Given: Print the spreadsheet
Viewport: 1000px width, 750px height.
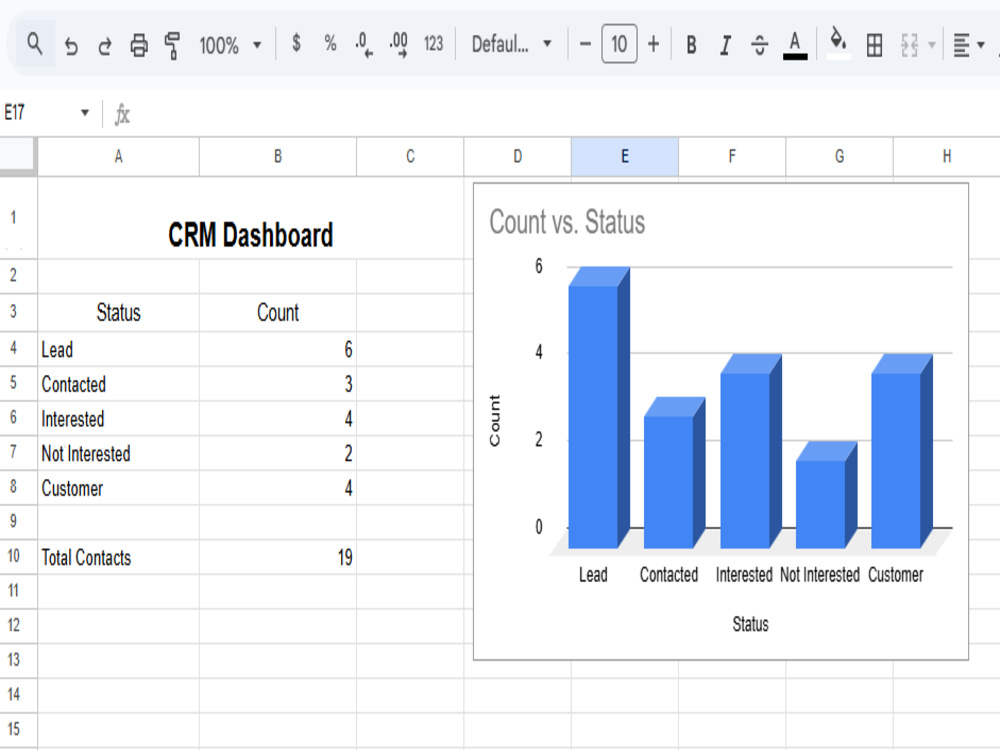Looking at the screenshot, I should [x=138, y=45].
